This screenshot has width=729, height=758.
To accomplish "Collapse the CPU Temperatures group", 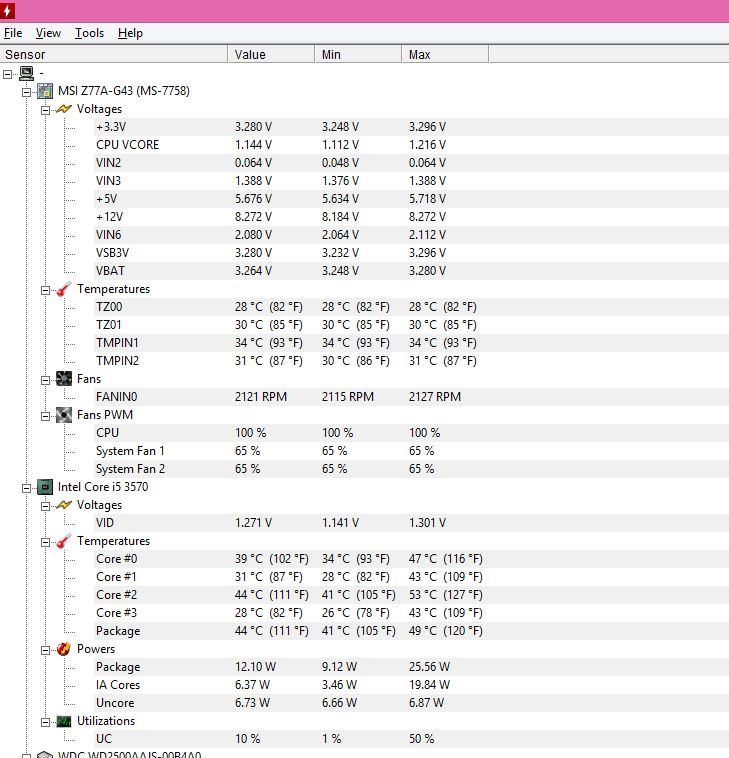I will coord(45,542).
